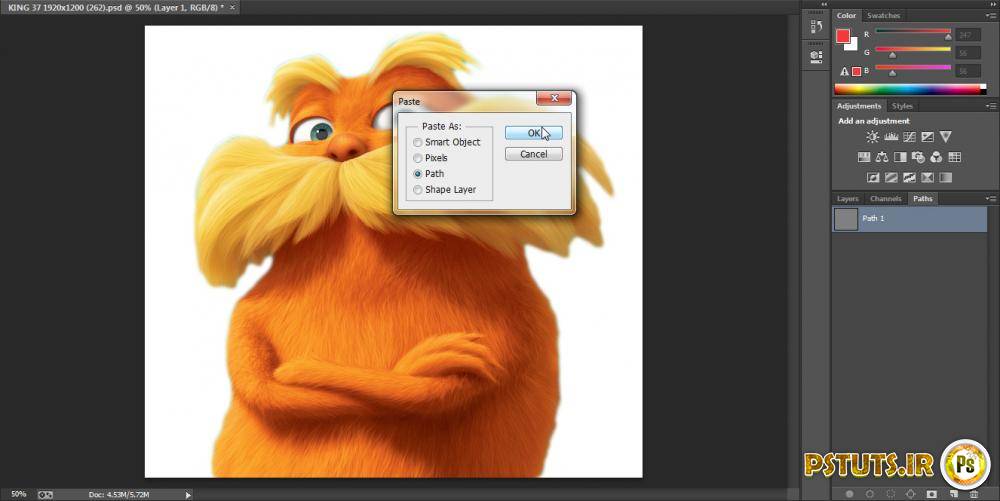
Task: Open the Paths panel options menu
Action: click(x=990, y=198)
